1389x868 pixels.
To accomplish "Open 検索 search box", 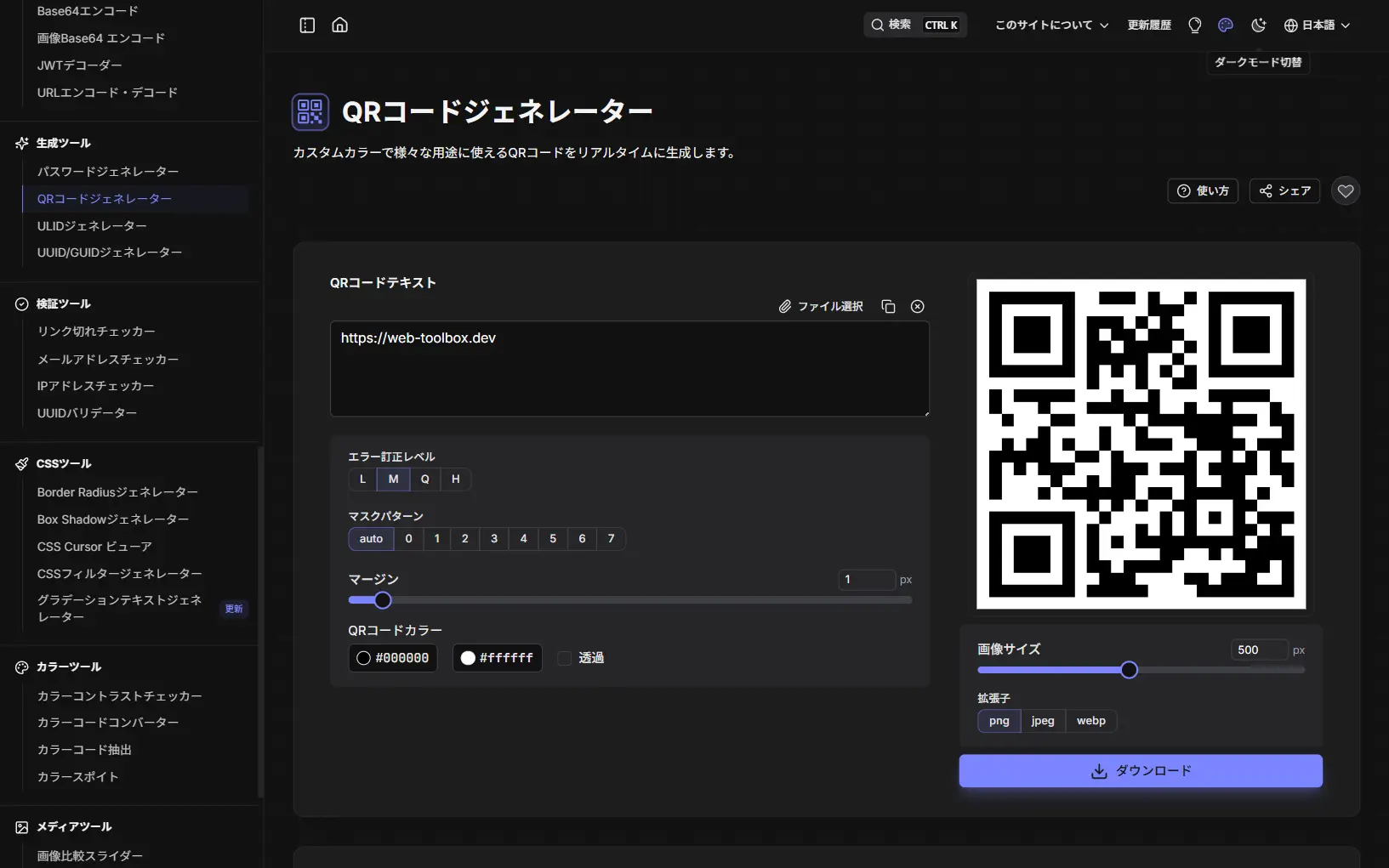I will (915, 26).
